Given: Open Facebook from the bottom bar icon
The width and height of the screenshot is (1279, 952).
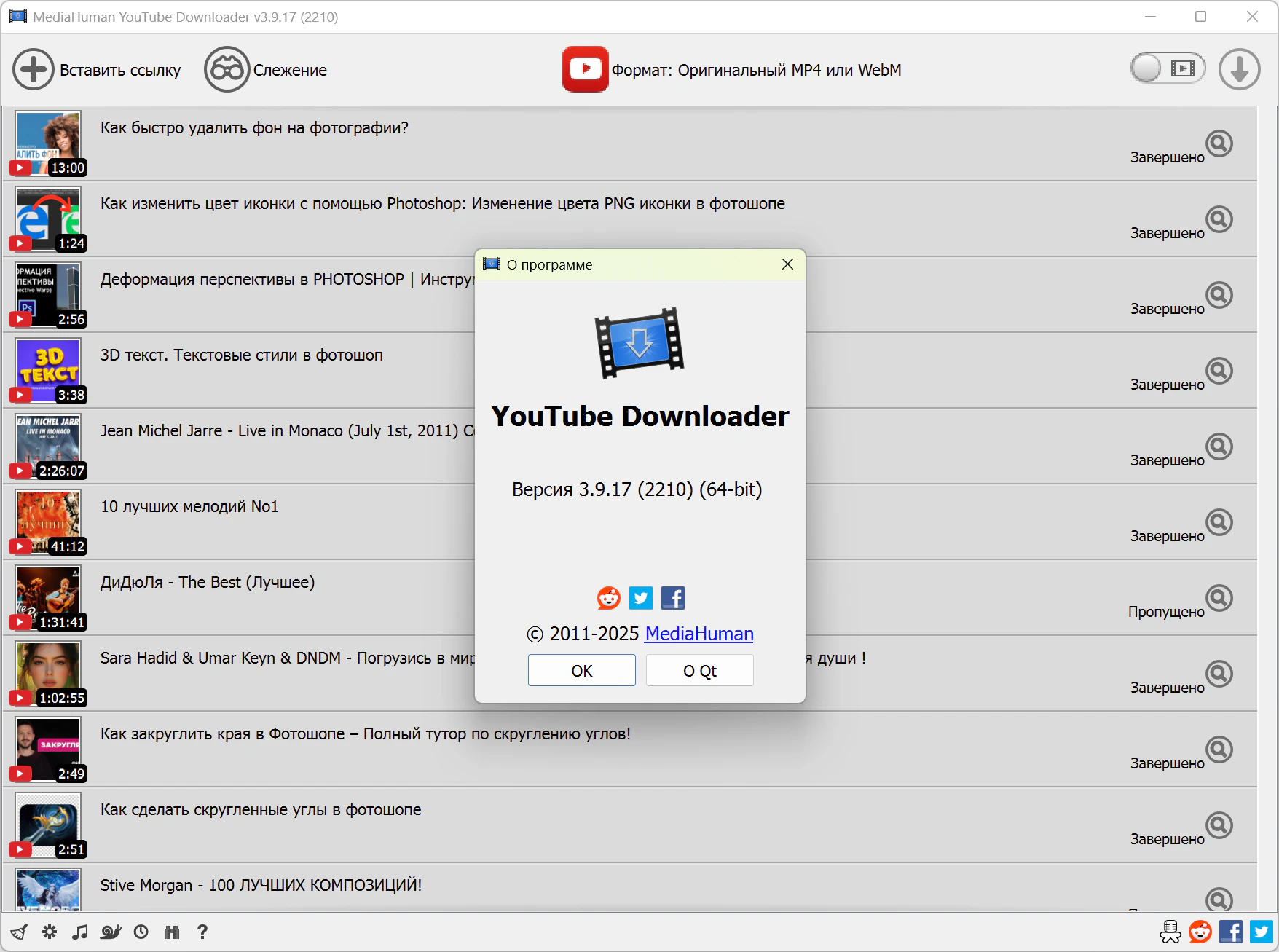Looking at the screenshot, I should (1231, 932).
